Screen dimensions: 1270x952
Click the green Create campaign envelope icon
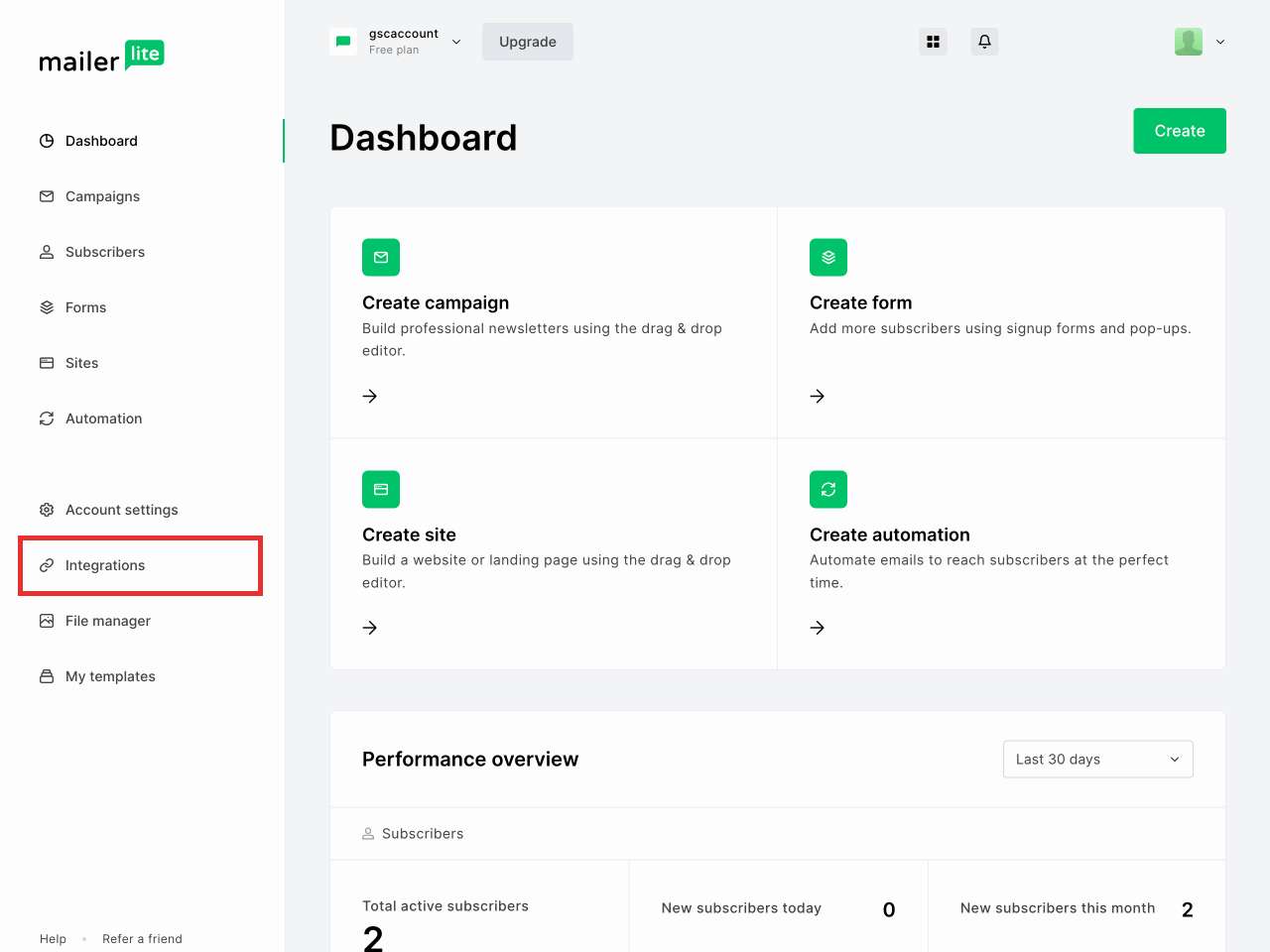tap(381, 257)
